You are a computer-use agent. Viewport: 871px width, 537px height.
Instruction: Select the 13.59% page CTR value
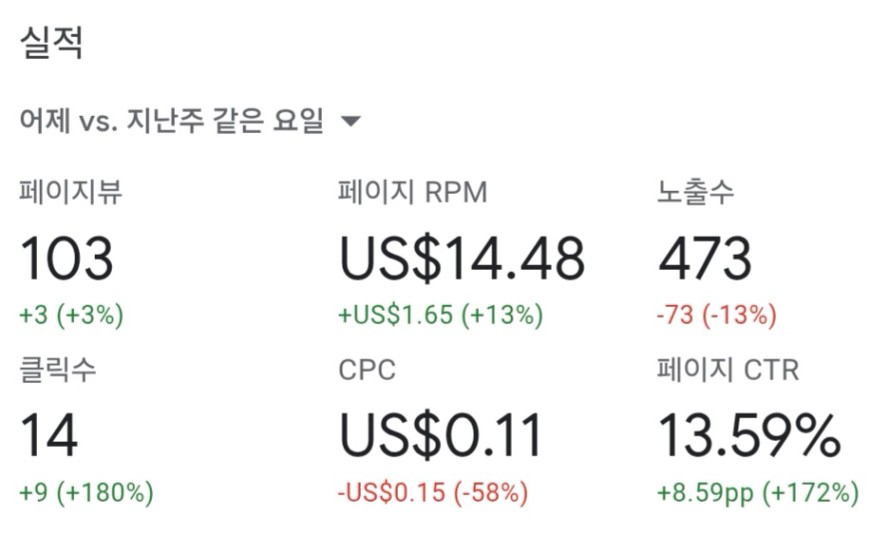[749, 435]
